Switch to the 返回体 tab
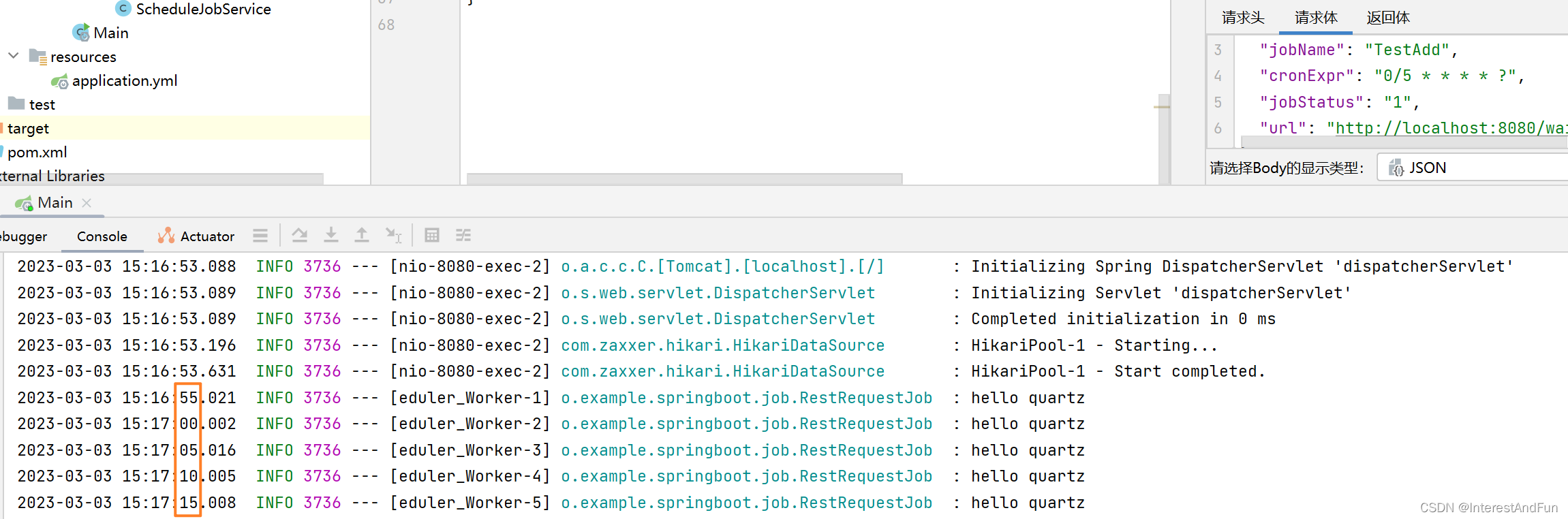Image resolution: width=1568 pixels, height=519 pixels. pyautogui.click(x=1388, y=18)
